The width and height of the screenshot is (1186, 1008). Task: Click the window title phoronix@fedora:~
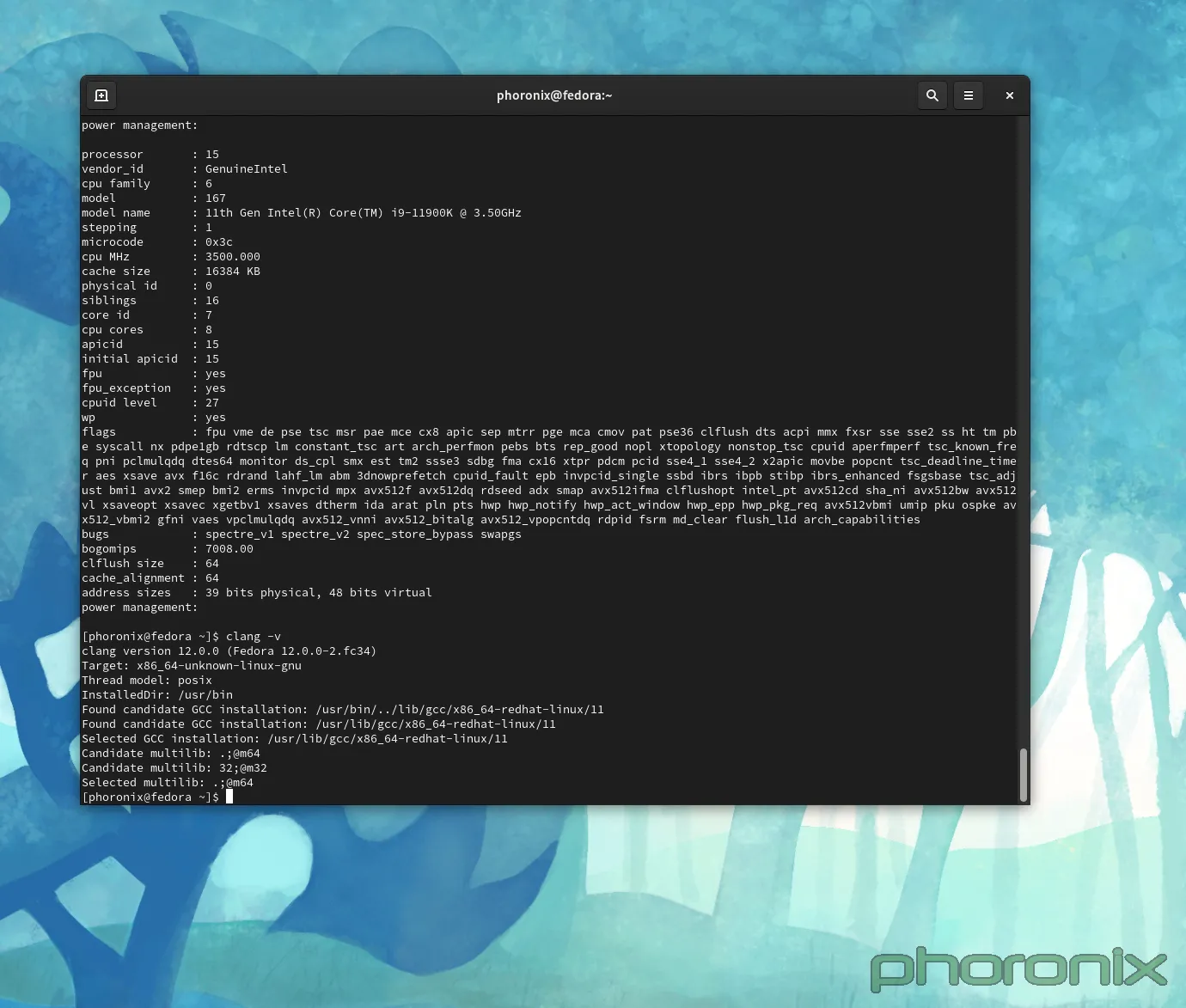click(x=554, y=95)
